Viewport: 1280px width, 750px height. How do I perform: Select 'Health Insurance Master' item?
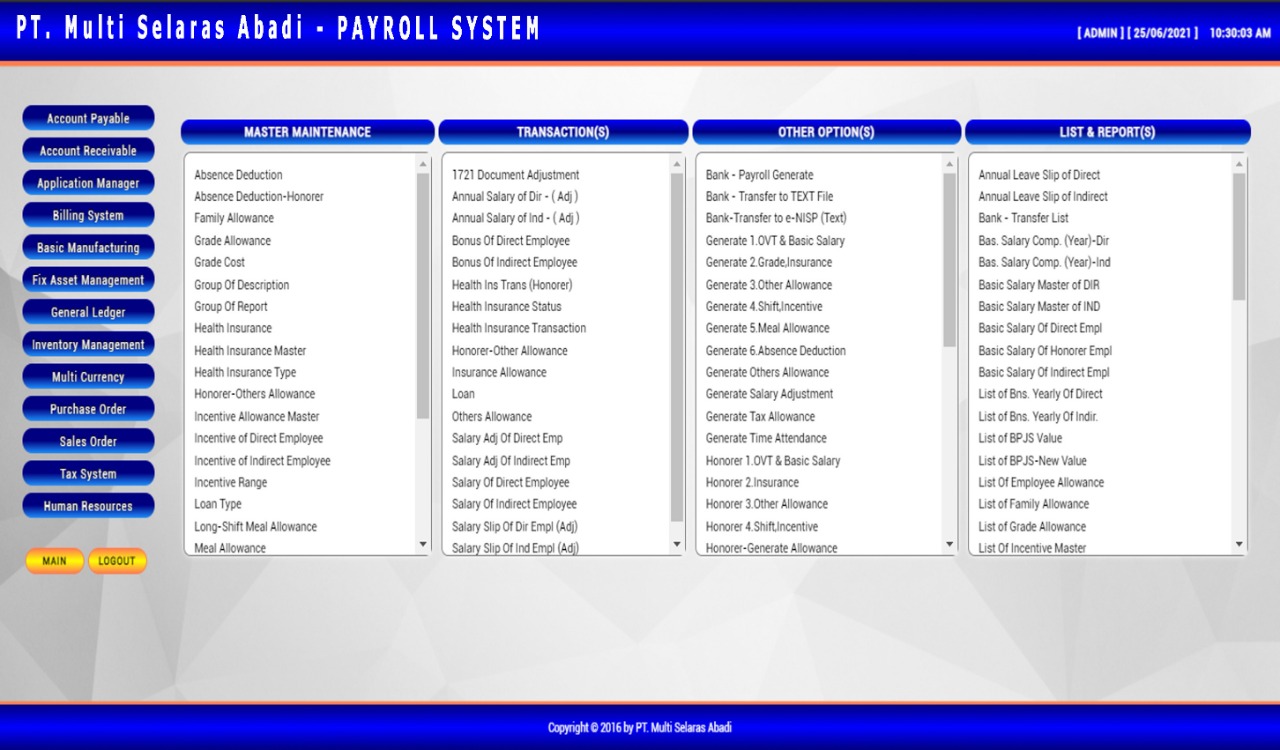tap(250, 351)
